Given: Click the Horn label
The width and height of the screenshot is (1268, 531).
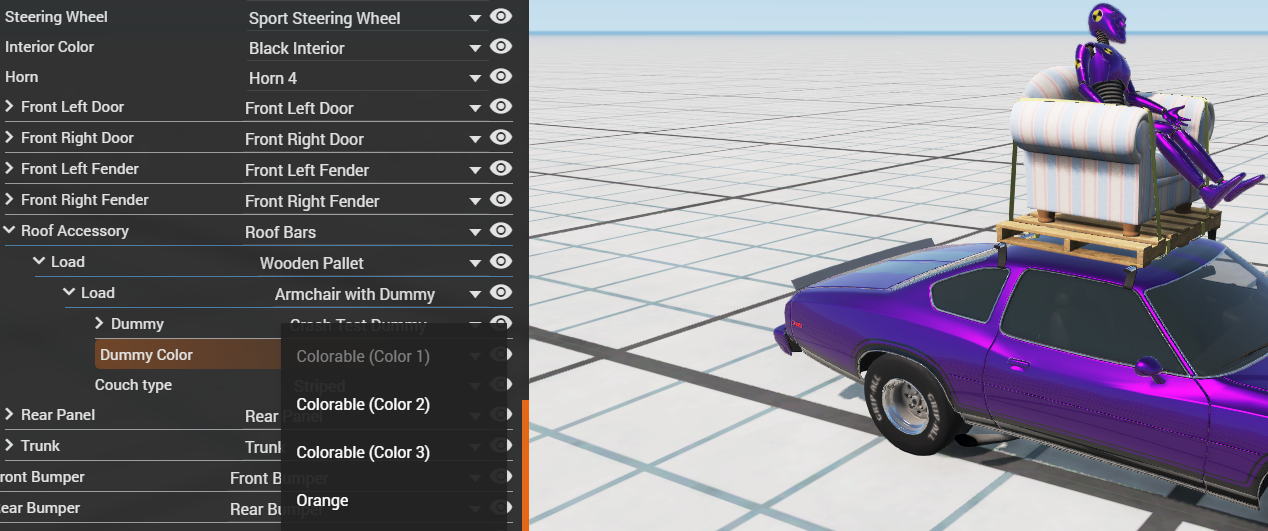Looking at the screenshot, I should [22, 76].
